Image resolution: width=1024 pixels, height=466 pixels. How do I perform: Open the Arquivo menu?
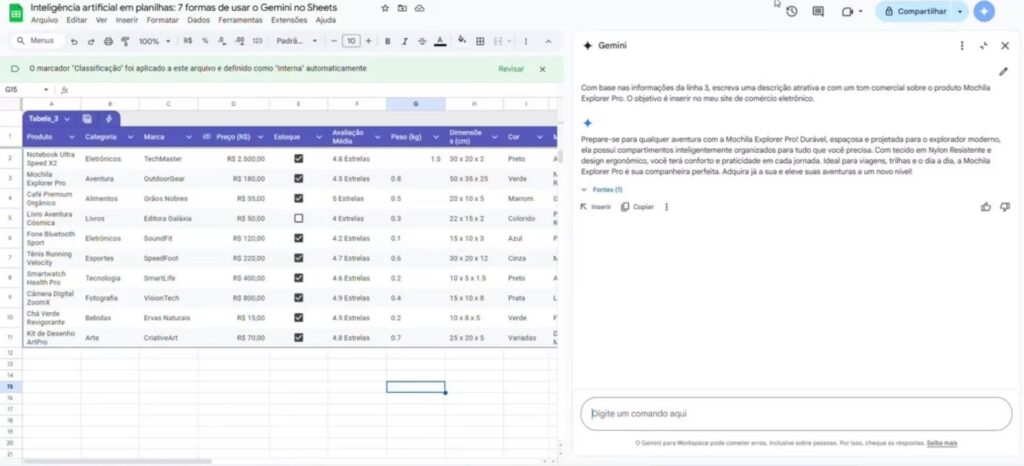click(x=44, y=20)
